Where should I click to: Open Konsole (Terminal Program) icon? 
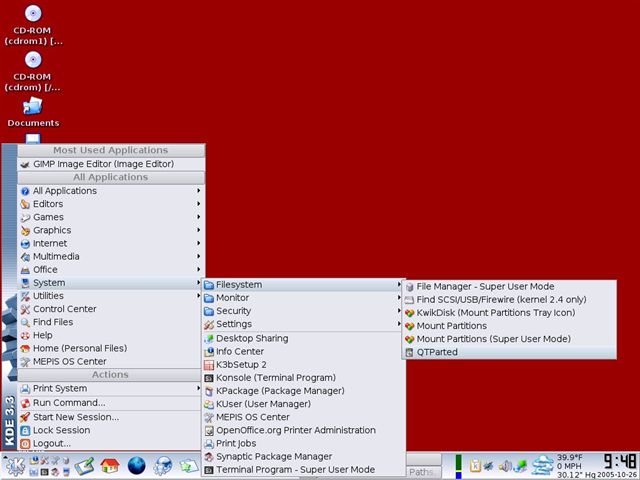click(x=209, y=378)
